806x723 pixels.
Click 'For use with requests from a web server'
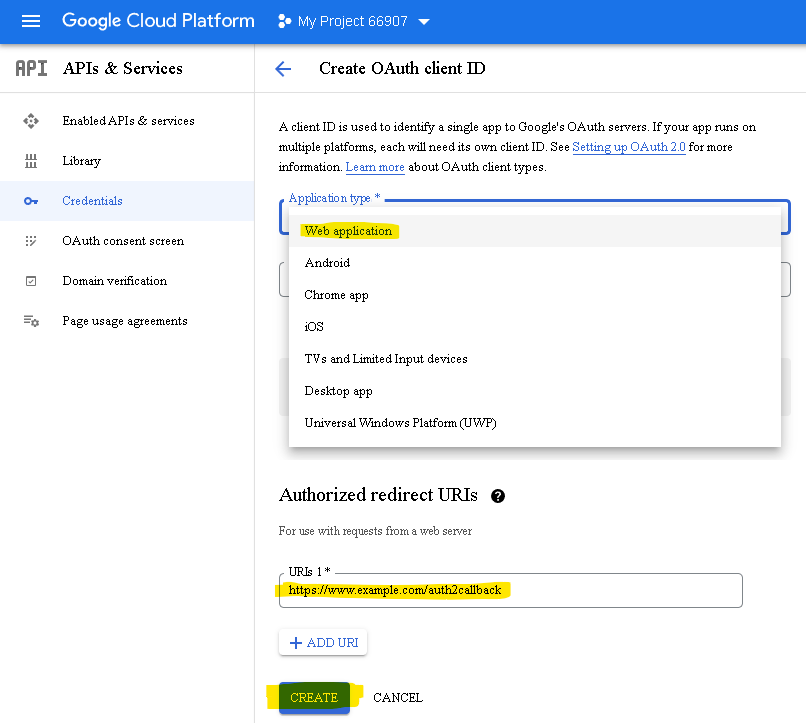coord(375,531)
